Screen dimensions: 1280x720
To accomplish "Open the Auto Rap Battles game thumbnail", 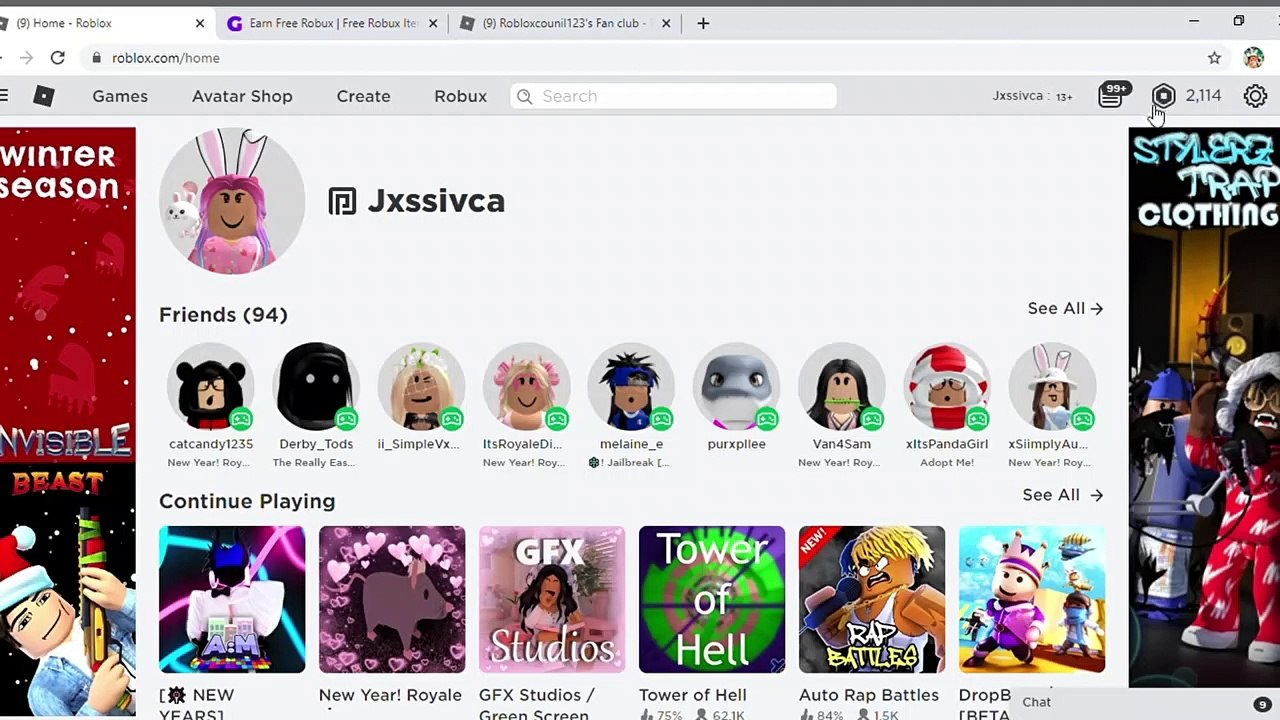I will (x=872, y=600).
